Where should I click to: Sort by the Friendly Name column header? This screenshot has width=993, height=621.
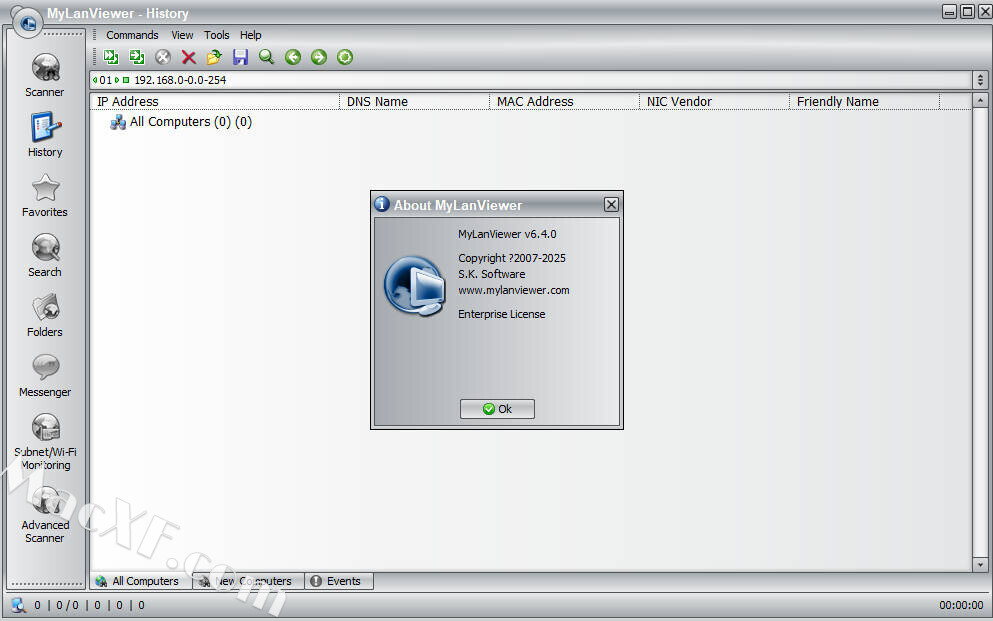tap(865, 101)
